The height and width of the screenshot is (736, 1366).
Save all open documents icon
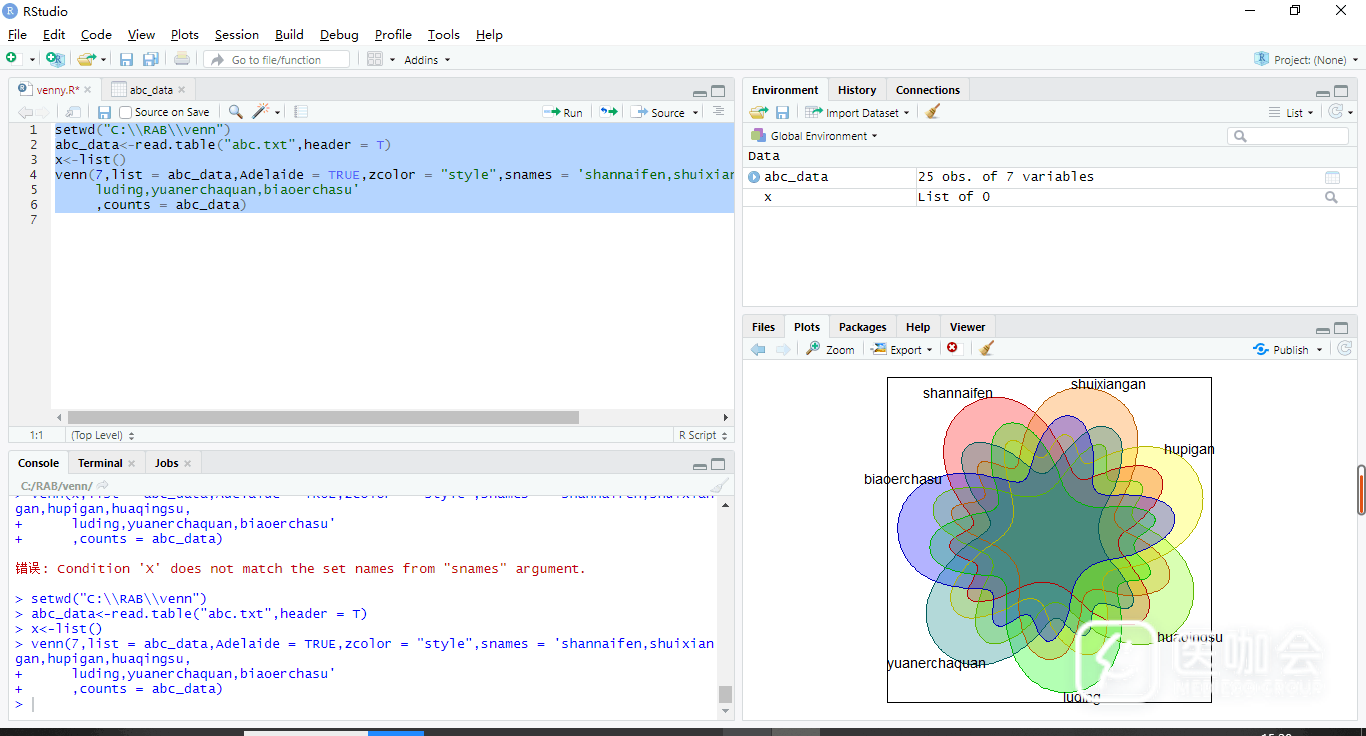coord(151,60)
